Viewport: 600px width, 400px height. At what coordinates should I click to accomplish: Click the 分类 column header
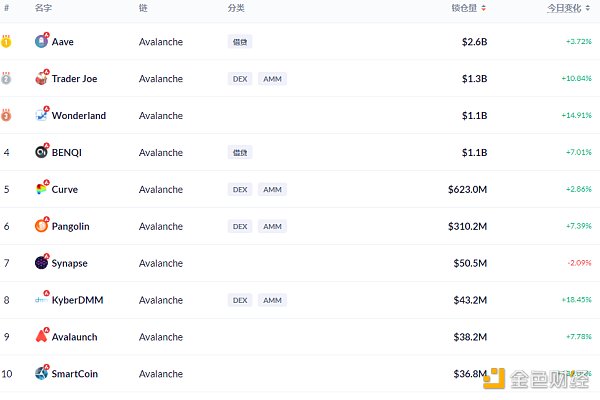point(236,8)
